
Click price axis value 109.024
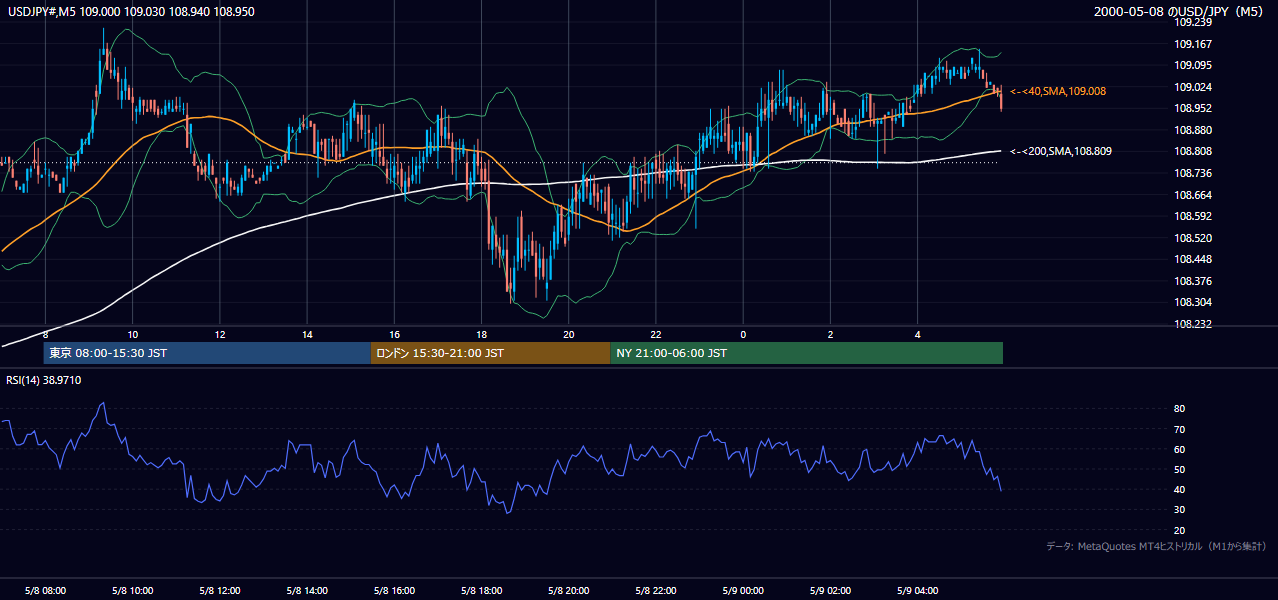1192,87
